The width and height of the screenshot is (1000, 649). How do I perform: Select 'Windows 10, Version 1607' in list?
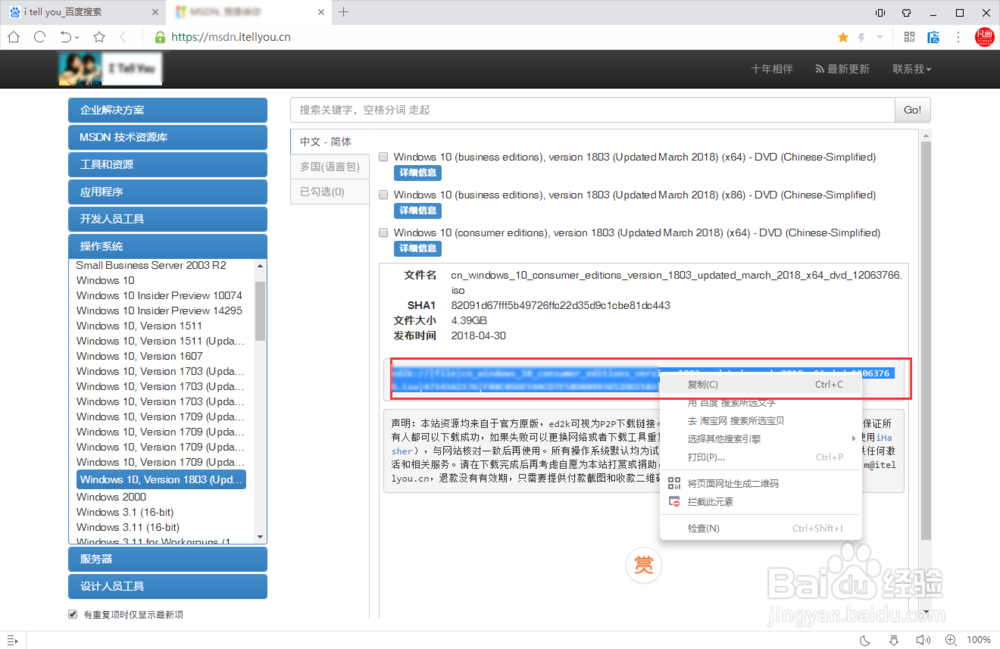(139, 356)
